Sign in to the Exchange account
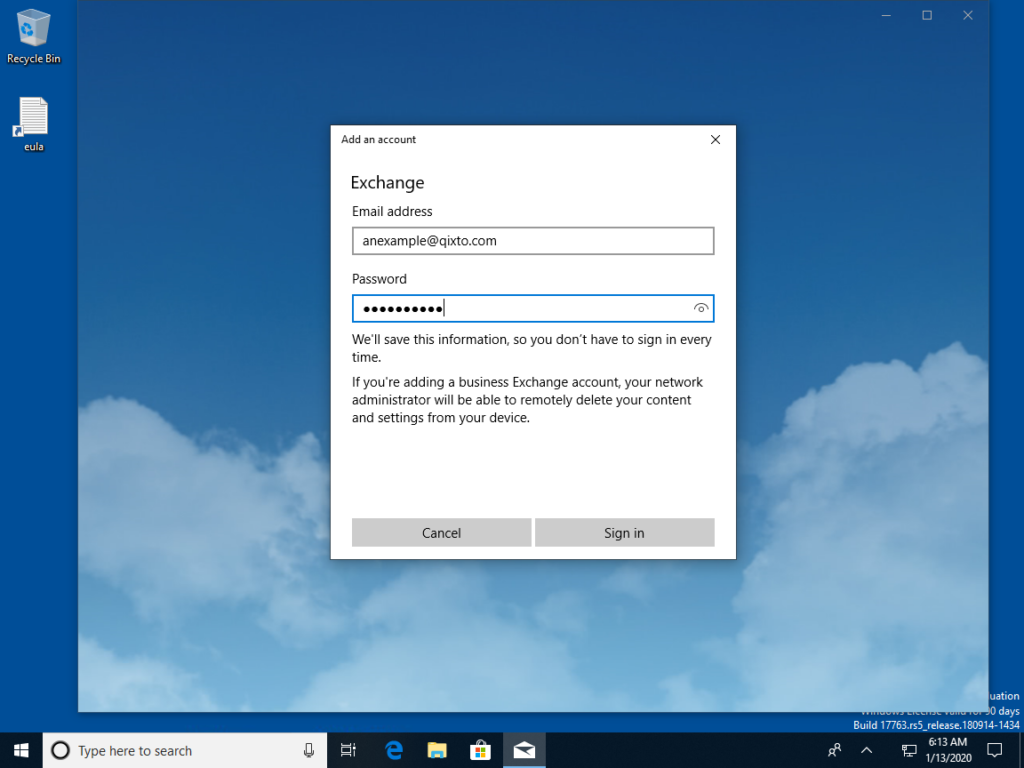Screen dimensions: 1024x768 (624, 533)
